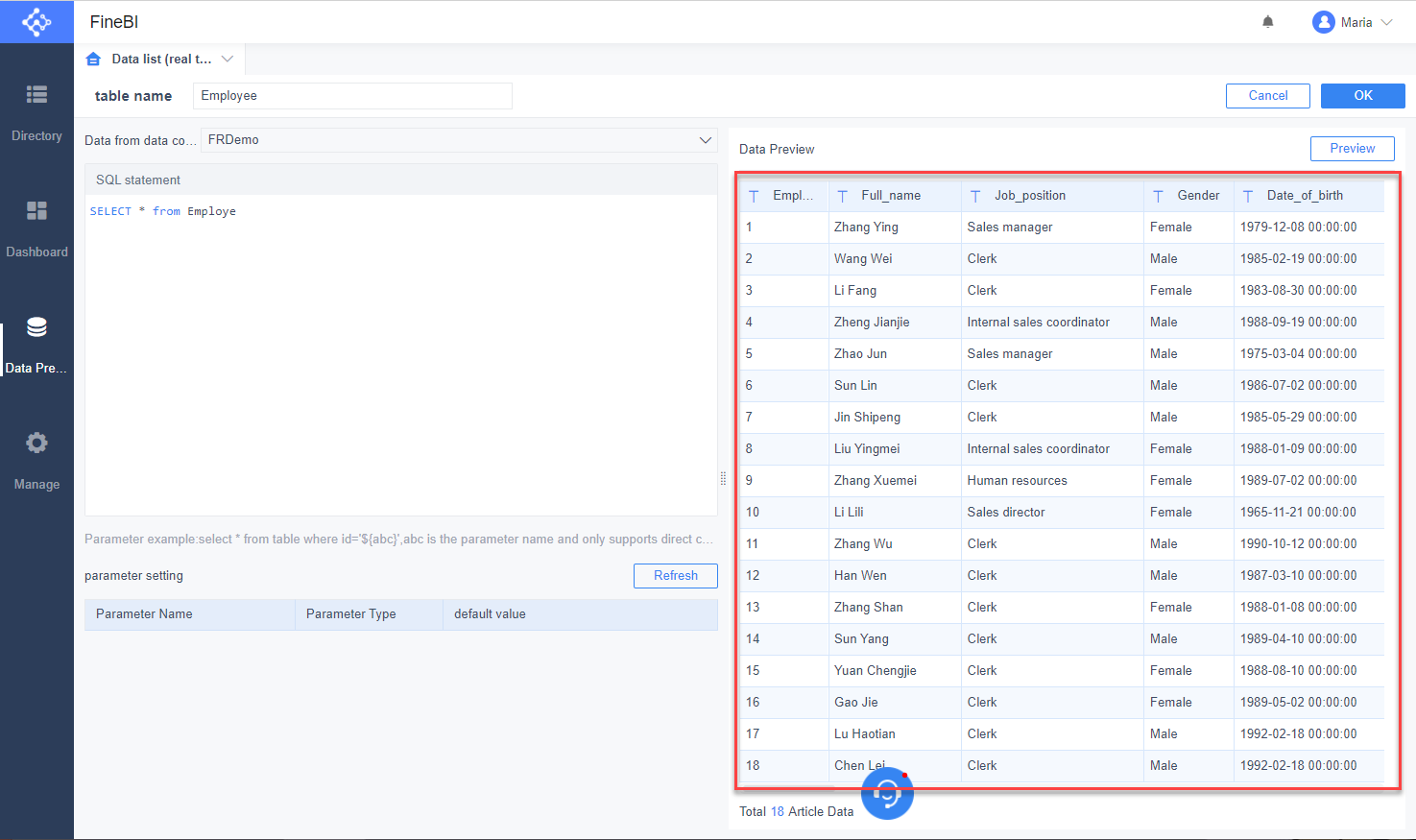Click into the SQL statement editor
The width and height of the screenshot is (1416, 840).
pyautogui.click(x=401, y=355)
